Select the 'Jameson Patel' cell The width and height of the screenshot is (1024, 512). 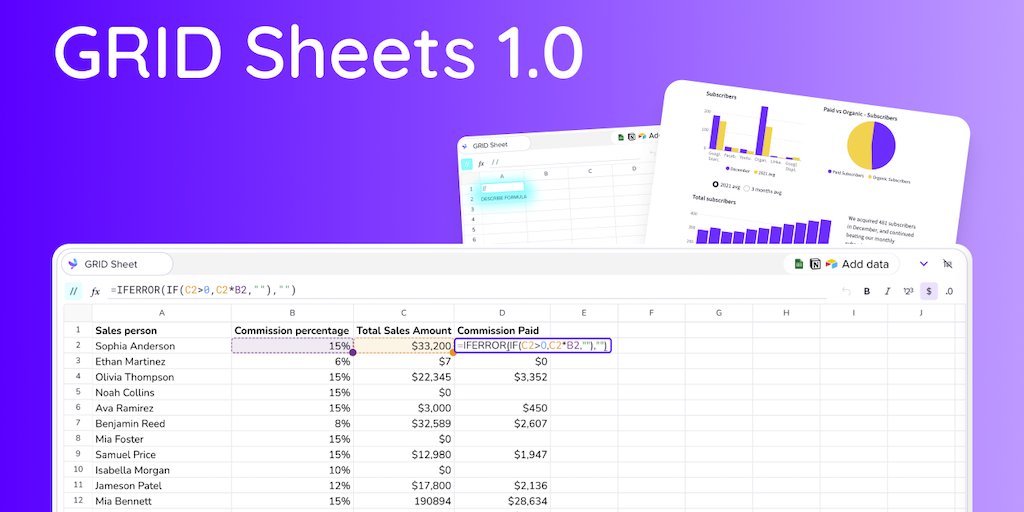162,486
